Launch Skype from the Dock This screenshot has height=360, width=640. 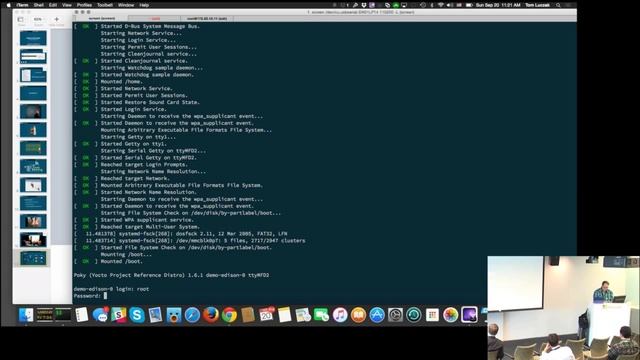(x=137, y=315)
